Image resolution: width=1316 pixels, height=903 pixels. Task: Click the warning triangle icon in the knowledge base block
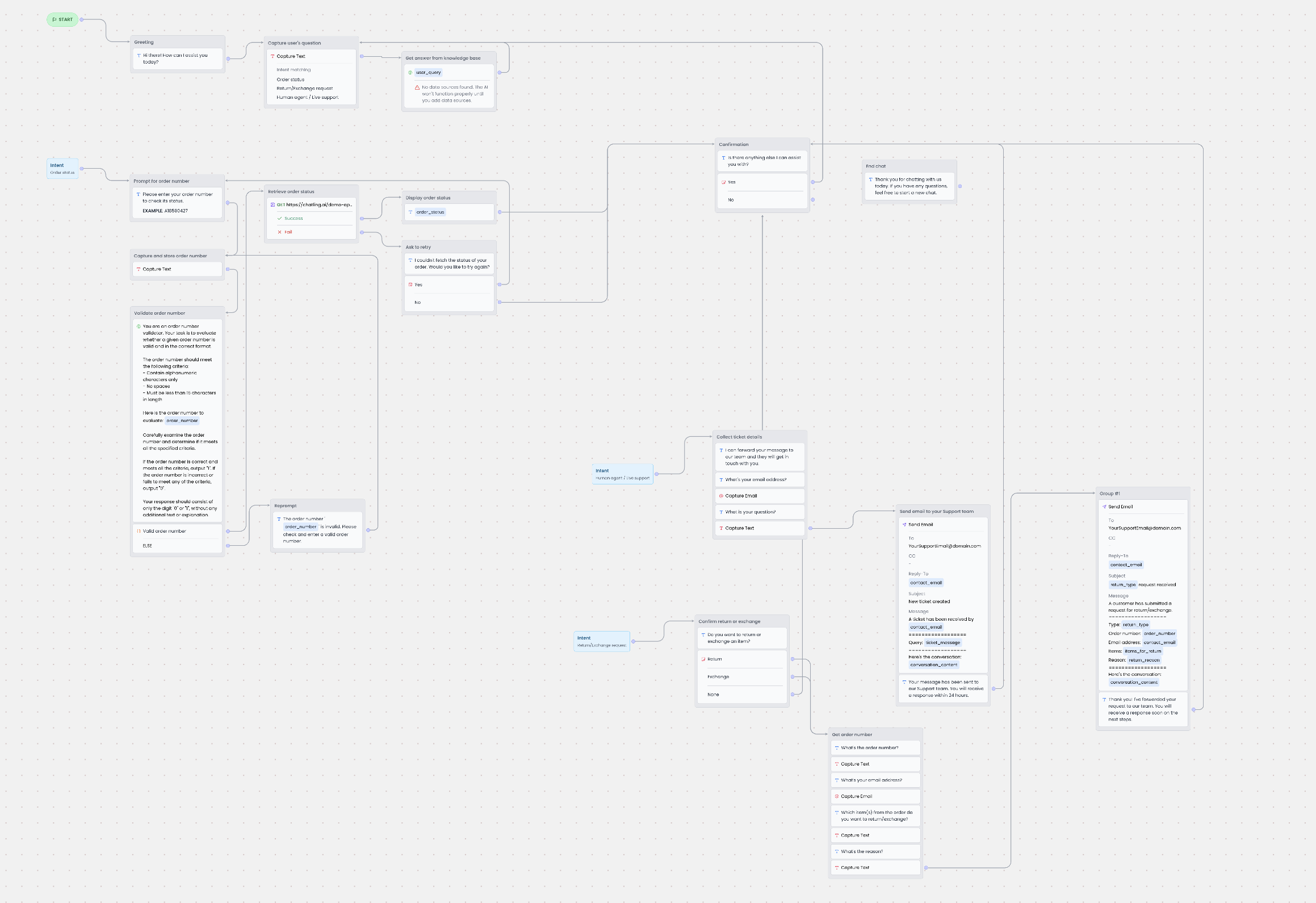click(x=417, y=87)
